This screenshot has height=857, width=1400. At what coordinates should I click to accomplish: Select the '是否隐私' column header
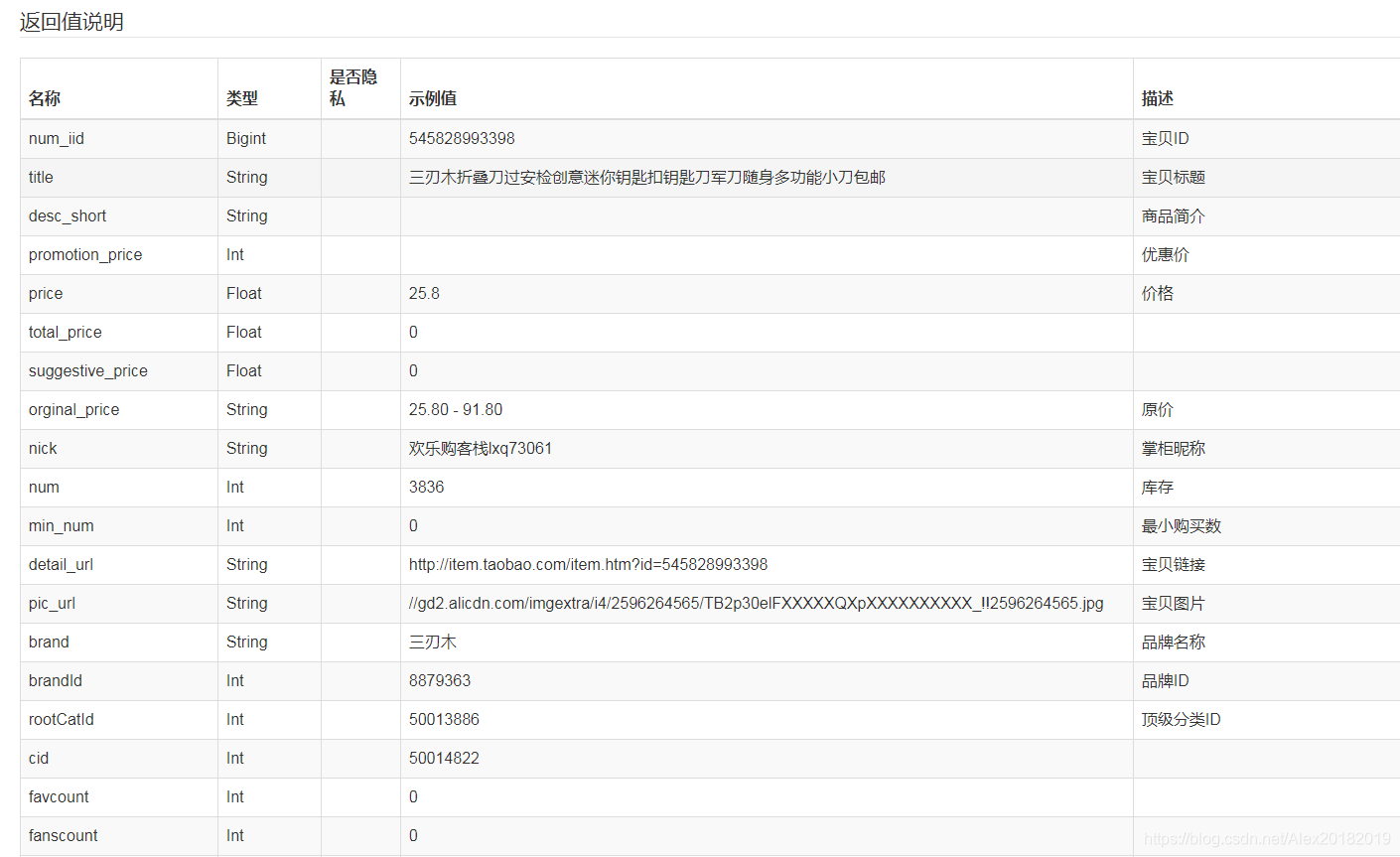click(x=353, y=87)
